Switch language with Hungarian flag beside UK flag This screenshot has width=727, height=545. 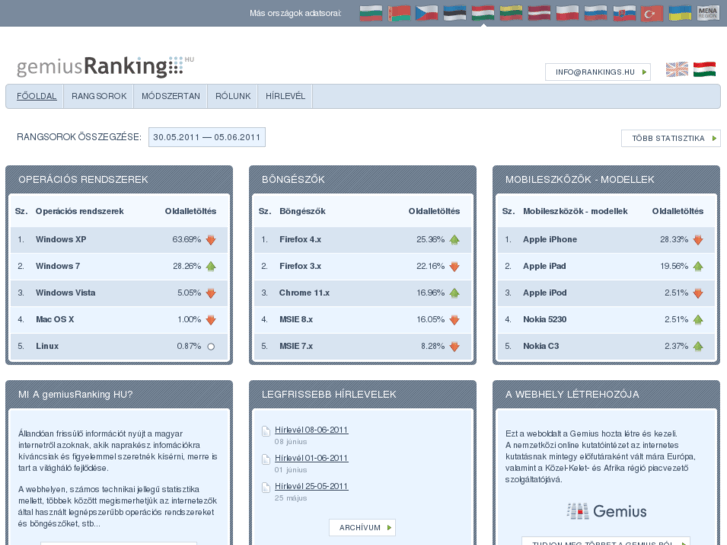[x=704, y=70]
